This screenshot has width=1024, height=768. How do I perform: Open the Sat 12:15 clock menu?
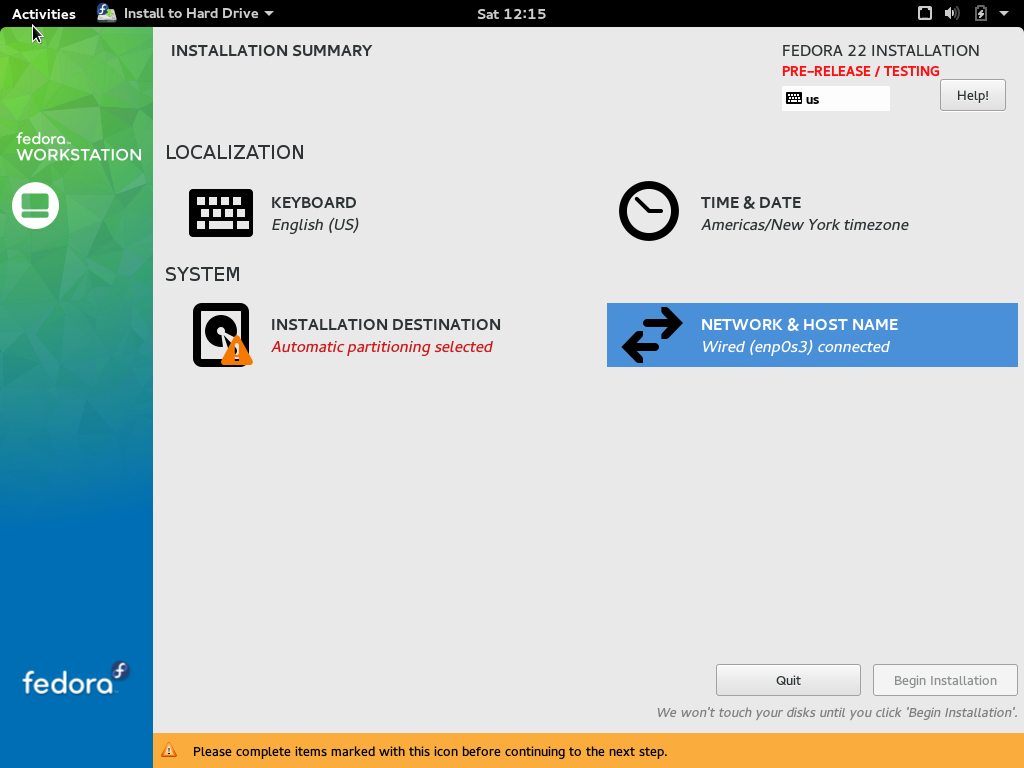point(511,14)
